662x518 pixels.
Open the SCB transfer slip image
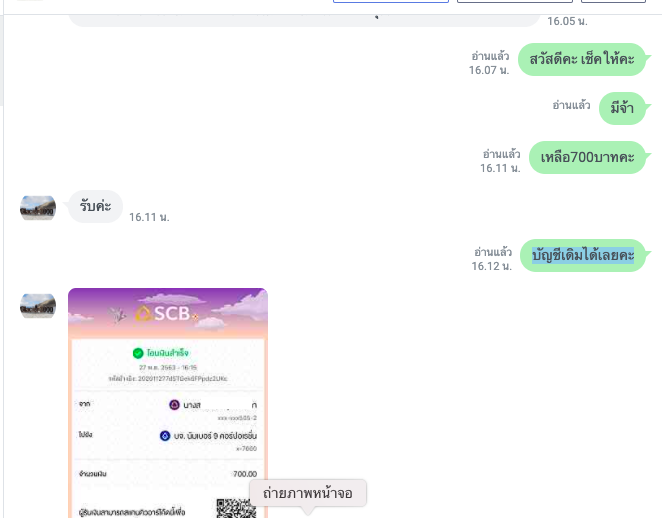(x=168, y=403)
